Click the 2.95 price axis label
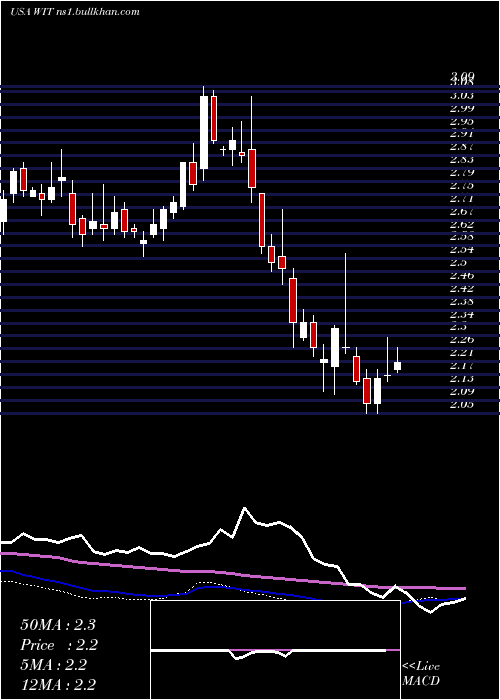 [x=462, y=121]
